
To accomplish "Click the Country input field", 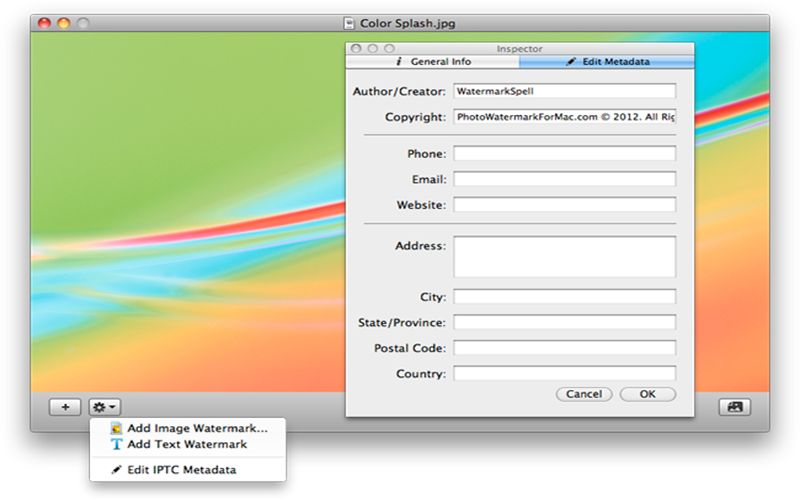I will (565, 373).
